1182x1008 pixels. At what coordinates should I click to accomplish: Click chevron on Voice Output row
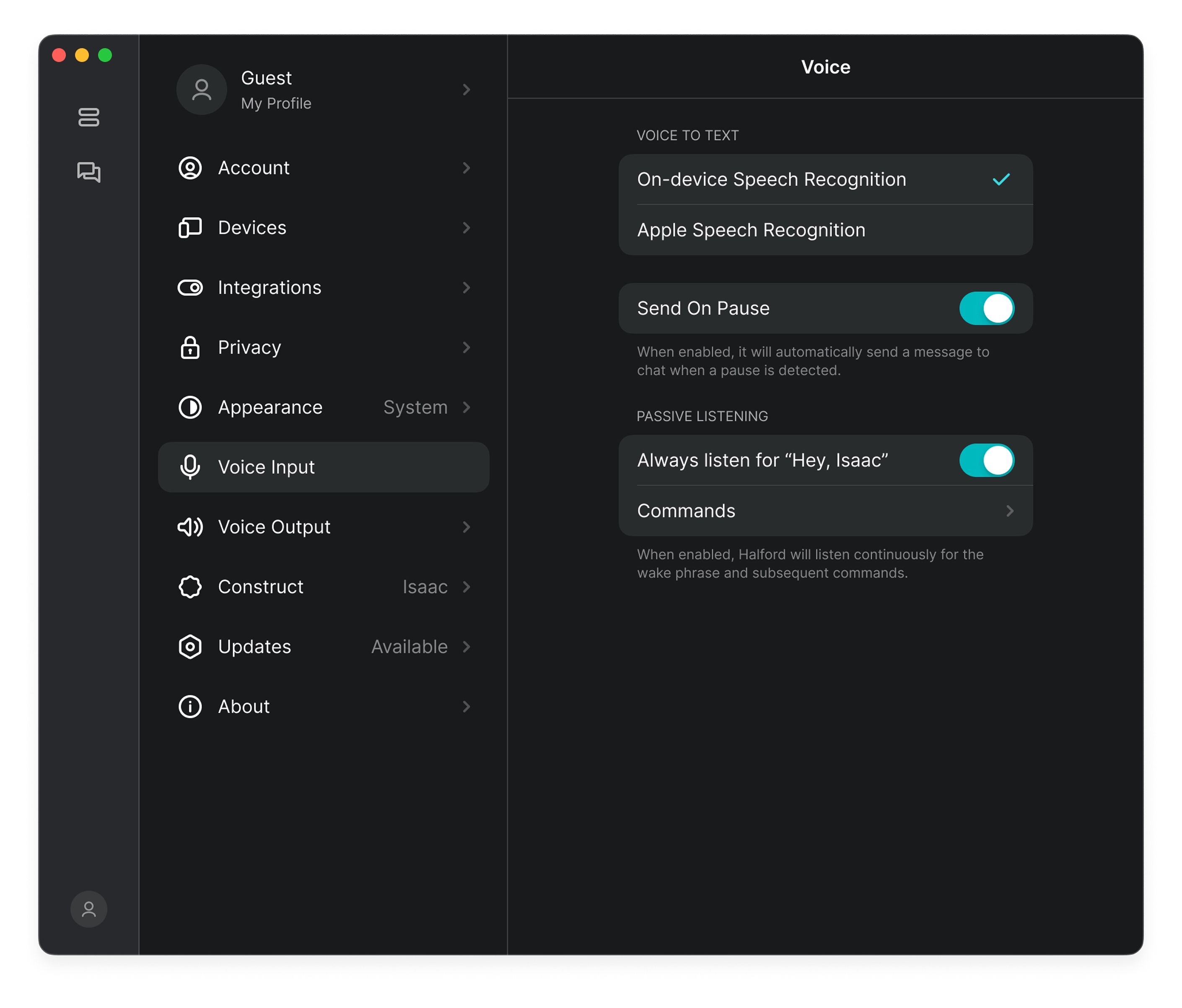point(466,527)
